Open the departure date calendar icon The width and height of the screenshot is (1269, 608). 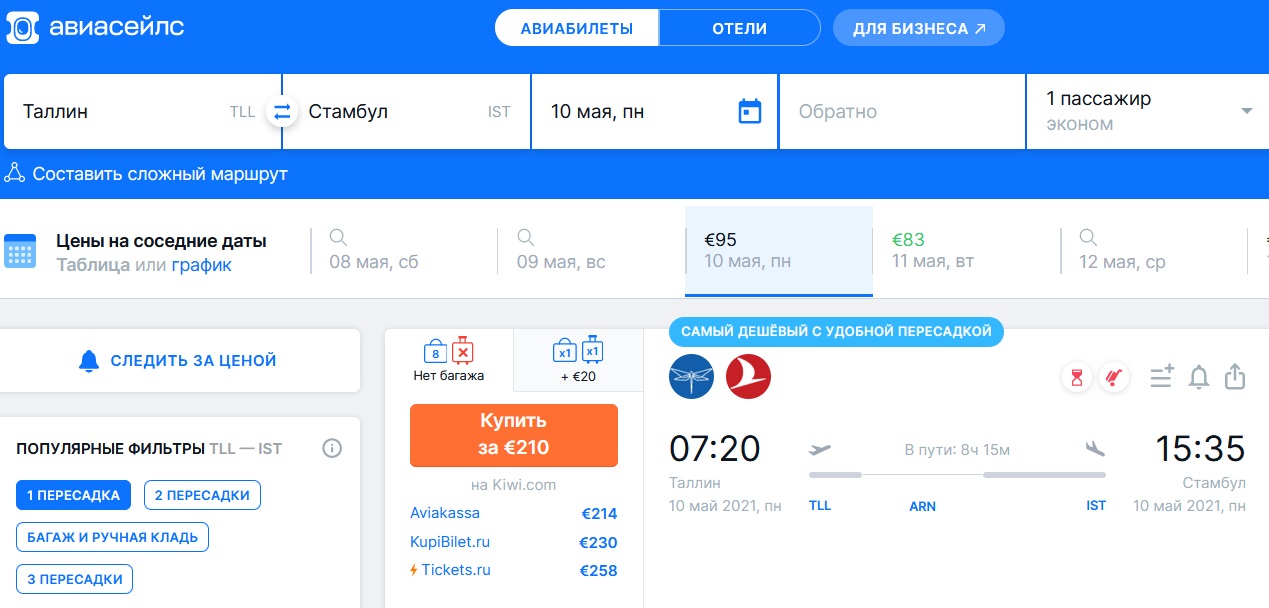click(749, 111)
